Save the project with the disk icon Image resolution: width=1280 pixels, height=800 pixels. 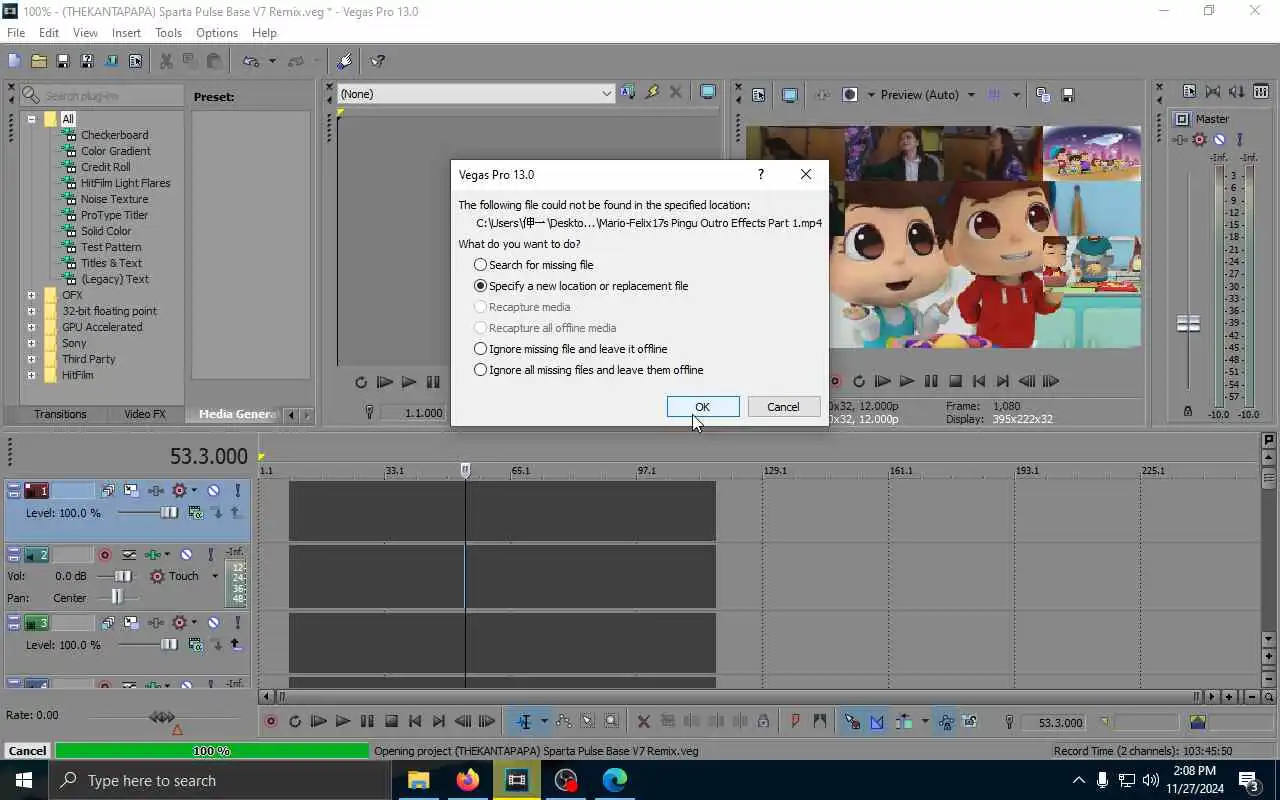62,61
